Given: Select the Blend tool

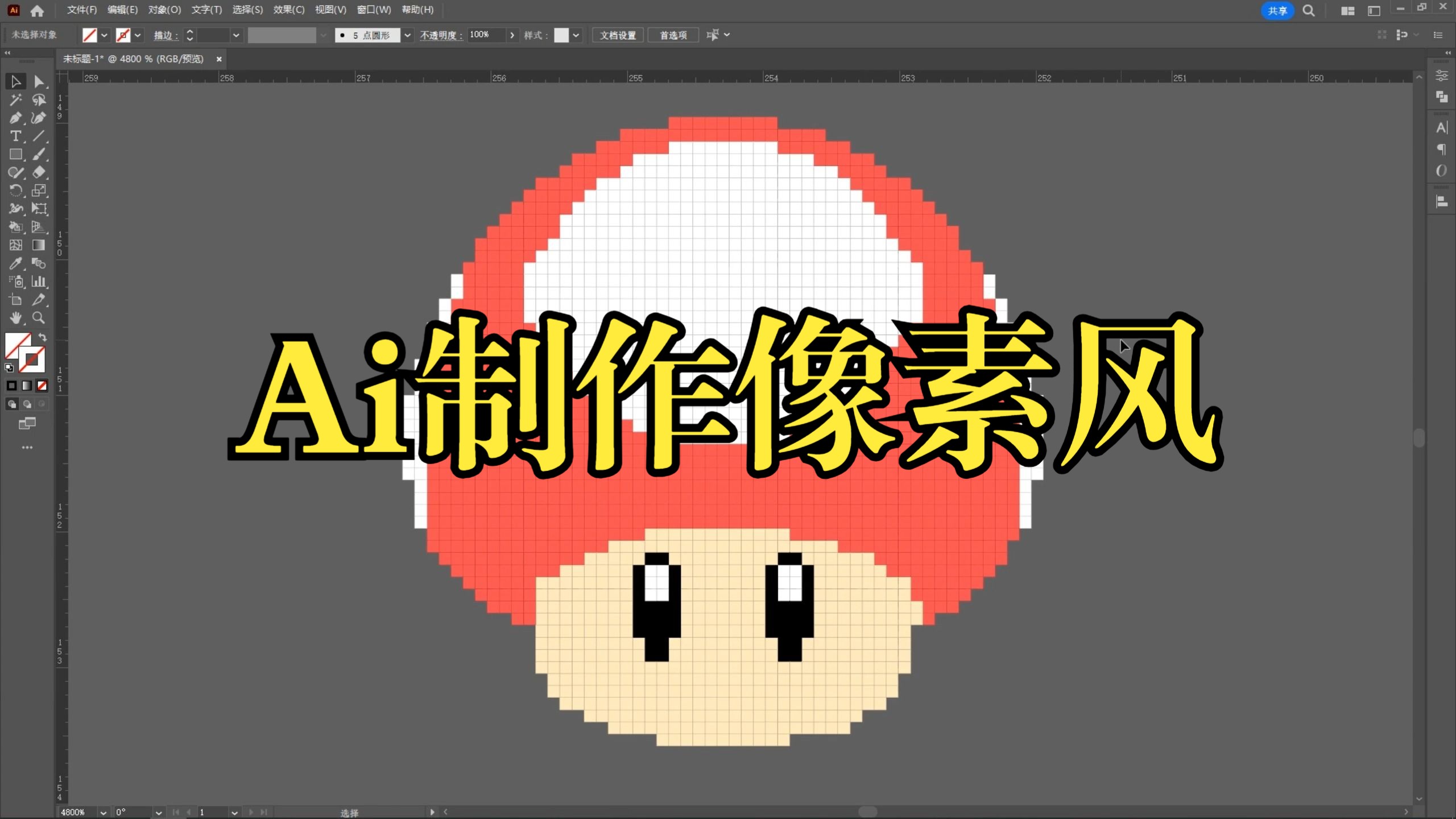Looking at the screenshot, I should [x=39, y=263].
